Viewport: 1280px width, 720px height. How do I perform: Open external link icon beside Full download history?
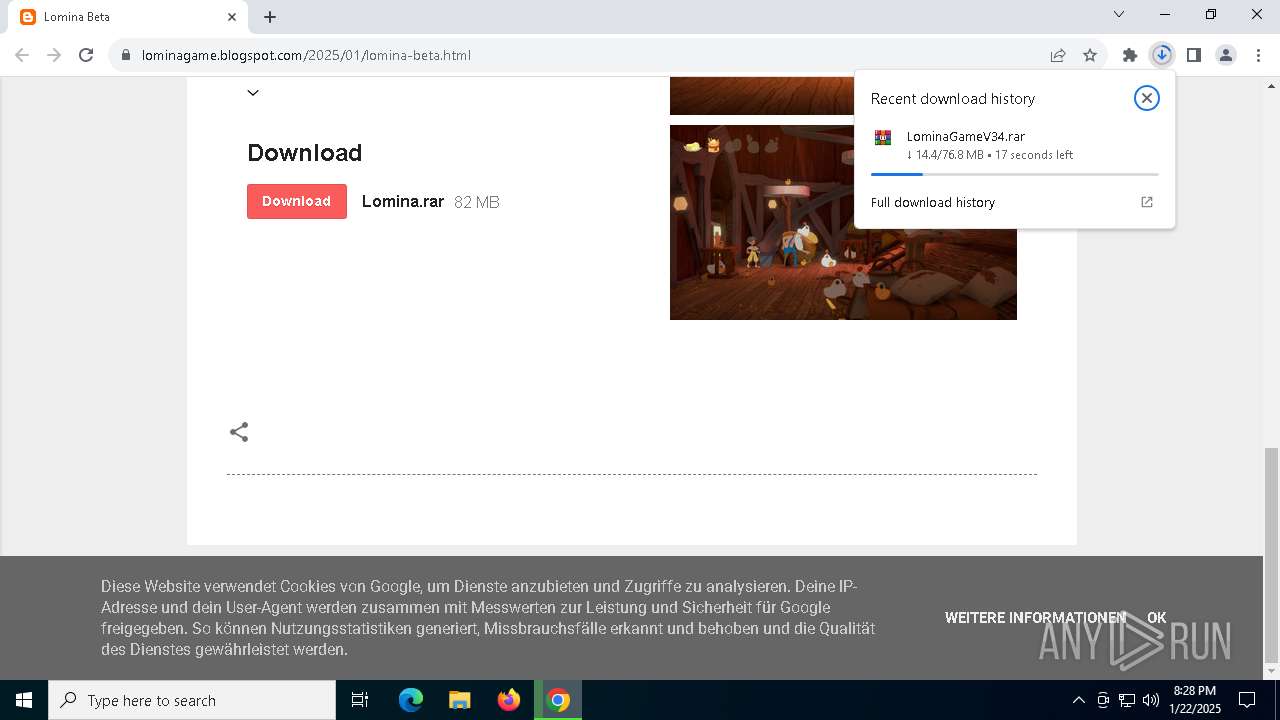coord(1147,202)
